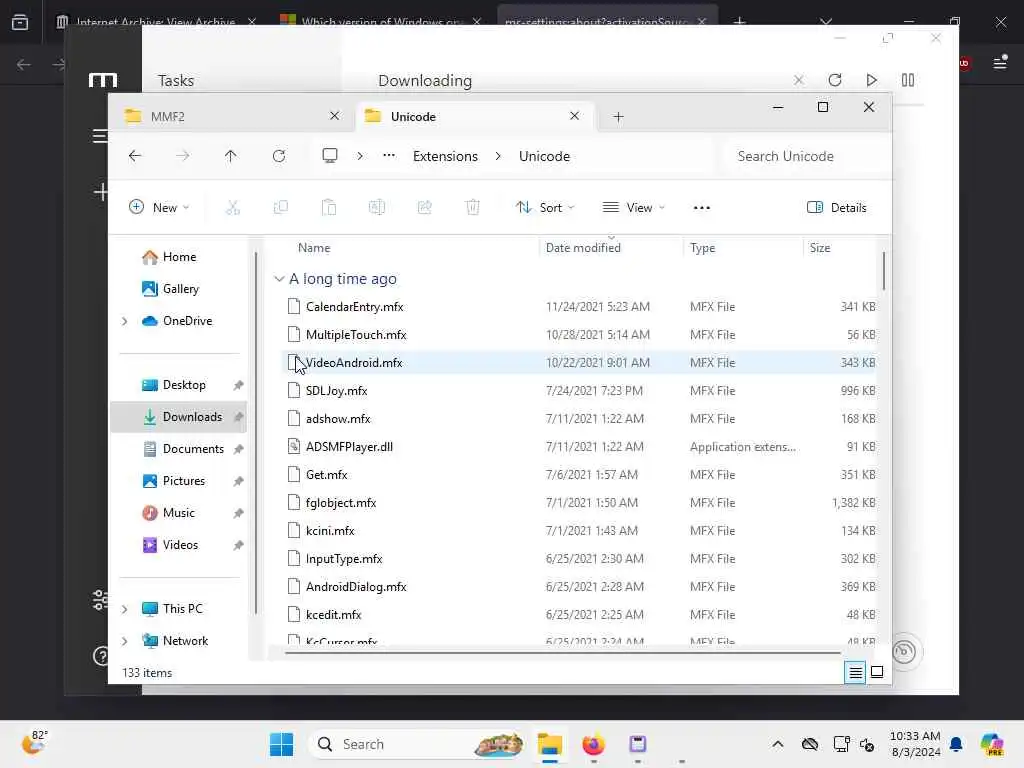Screen dimensions: 1024x768
Task: Open Desktop quick access folder
Action: (x=183, y=385)
